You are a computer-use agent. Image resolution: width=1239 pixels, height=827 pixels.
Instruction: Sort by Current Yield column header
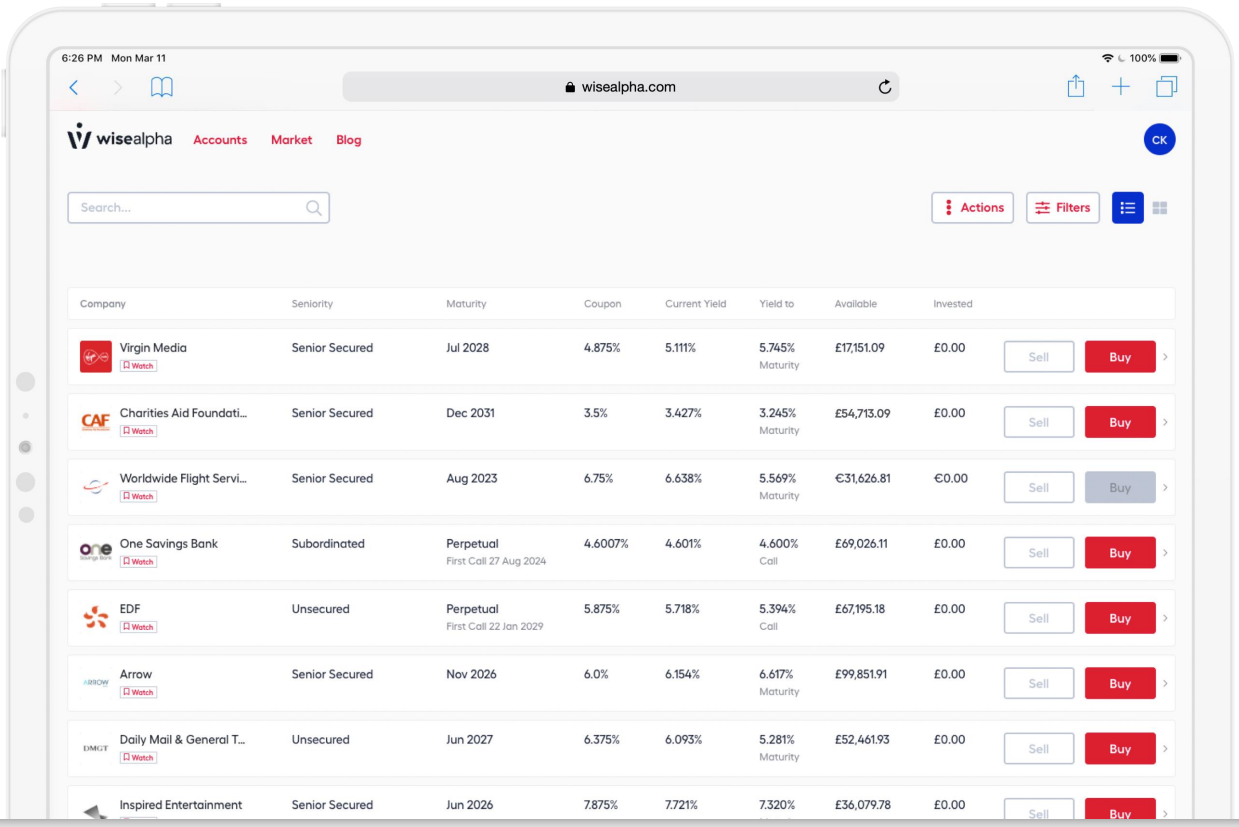(696, 304)
